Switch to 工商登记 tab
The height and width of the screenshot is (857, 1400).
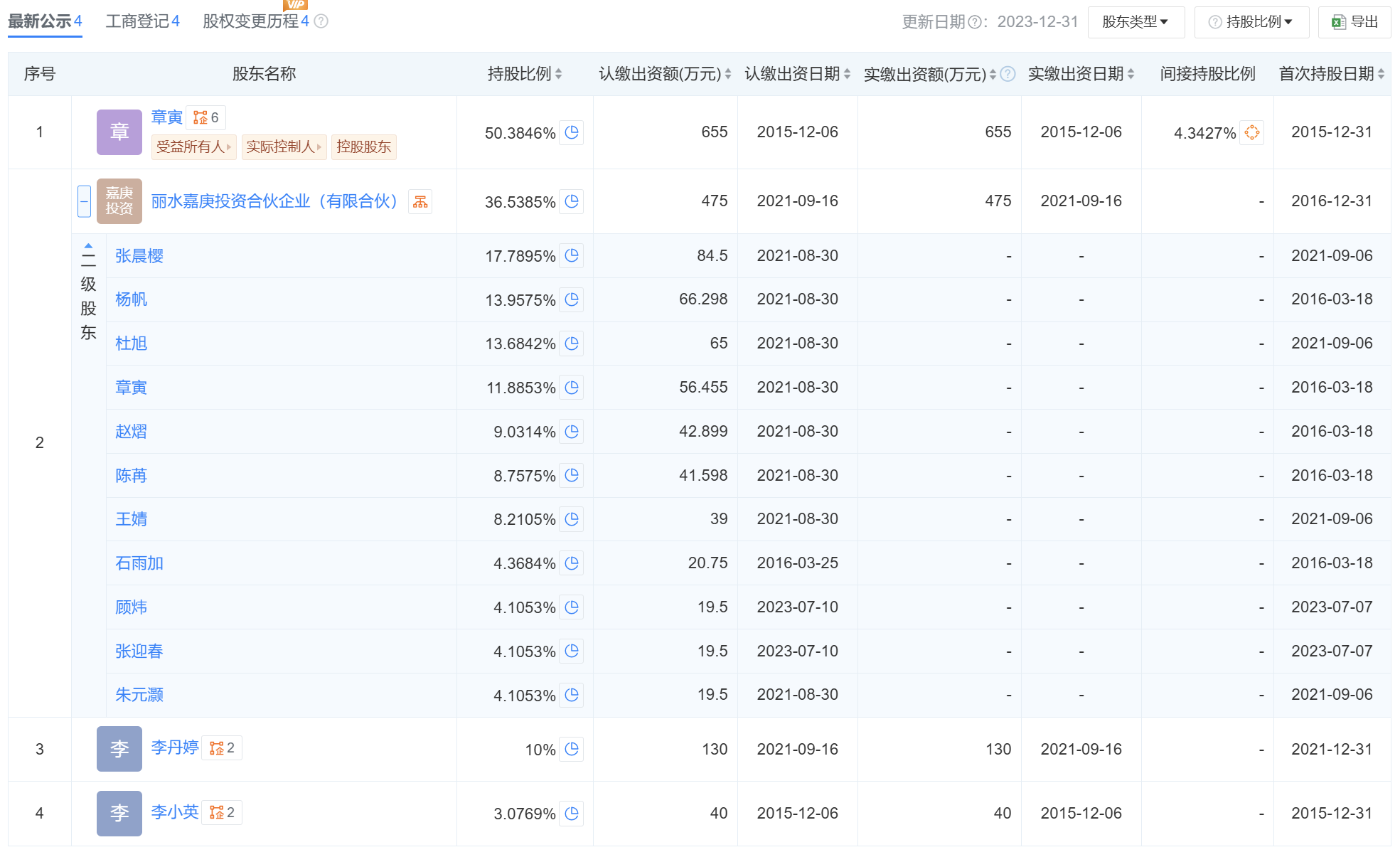point(142,21)
